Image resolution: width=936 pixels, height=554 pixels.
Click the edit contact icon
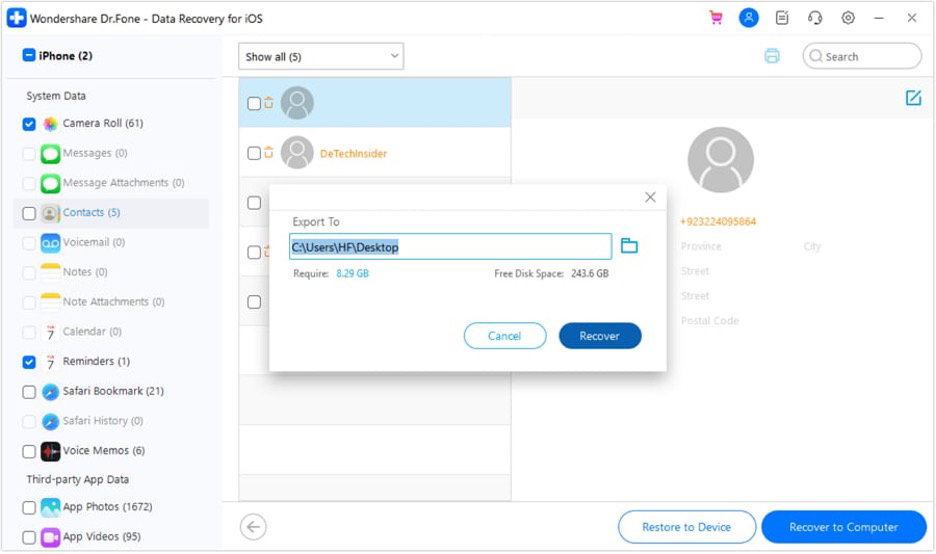click(913, 97)
